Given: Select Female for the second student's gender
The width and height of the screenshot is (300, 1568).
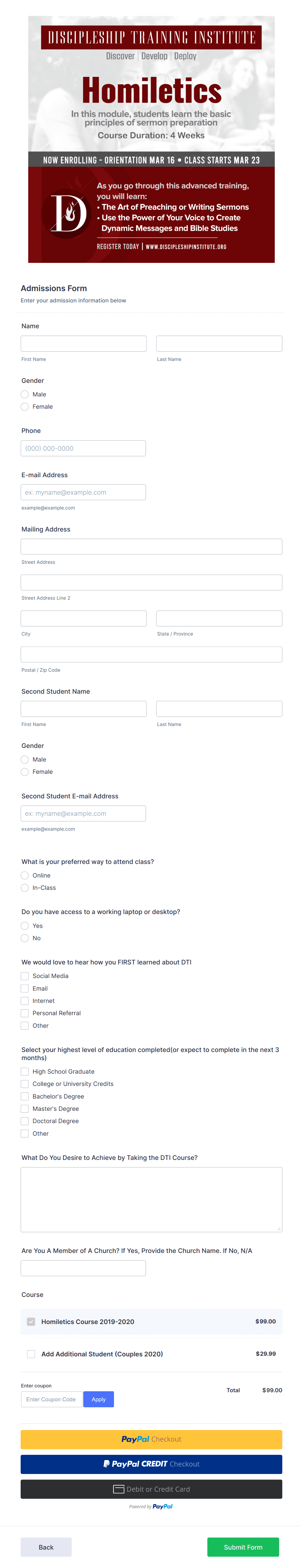Looking at the screenshot, I should tap(24, 772).
